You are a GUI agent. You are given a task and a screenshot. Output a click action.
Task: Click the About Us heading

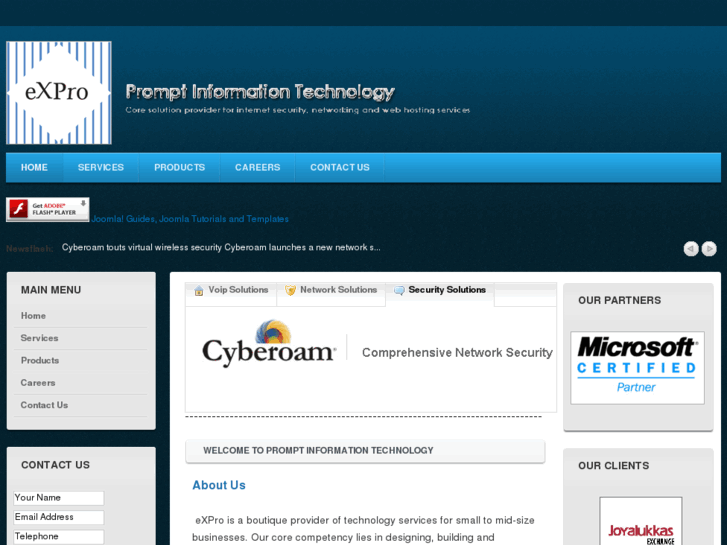click(219, 485)
